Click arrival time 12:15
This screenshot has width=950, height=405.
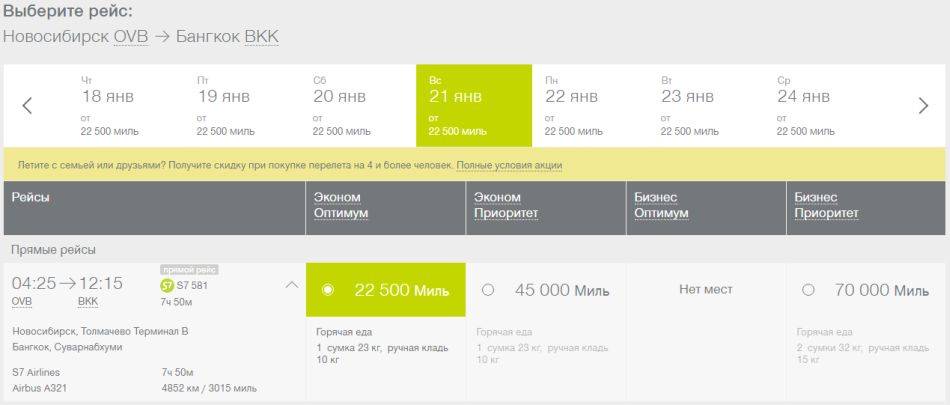pyautogui.click(x=100, y=283)
